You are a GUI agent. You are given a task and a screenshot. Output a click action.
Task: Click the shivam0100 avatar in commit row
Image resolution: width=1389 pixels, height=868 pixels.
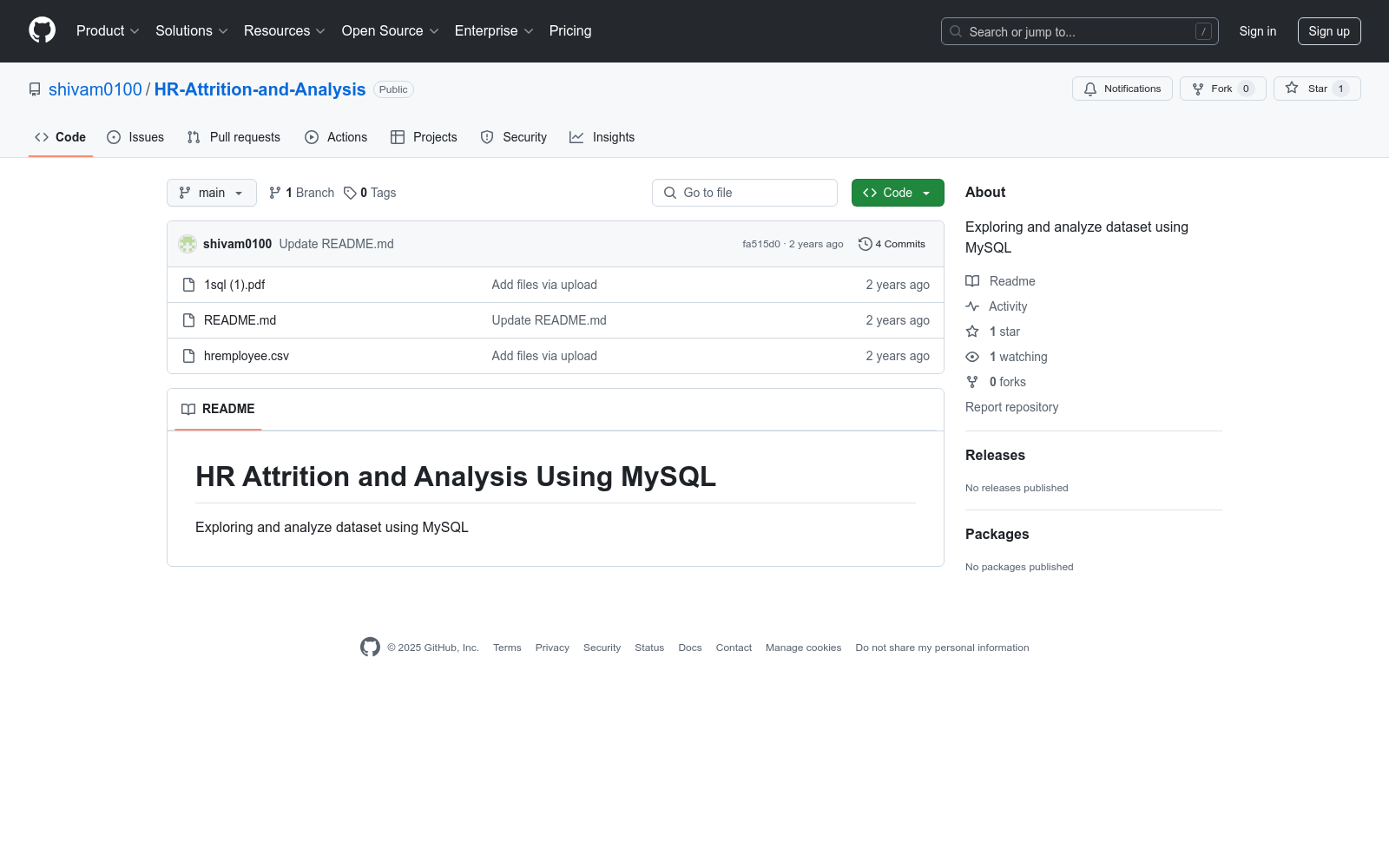coord(188,244)
